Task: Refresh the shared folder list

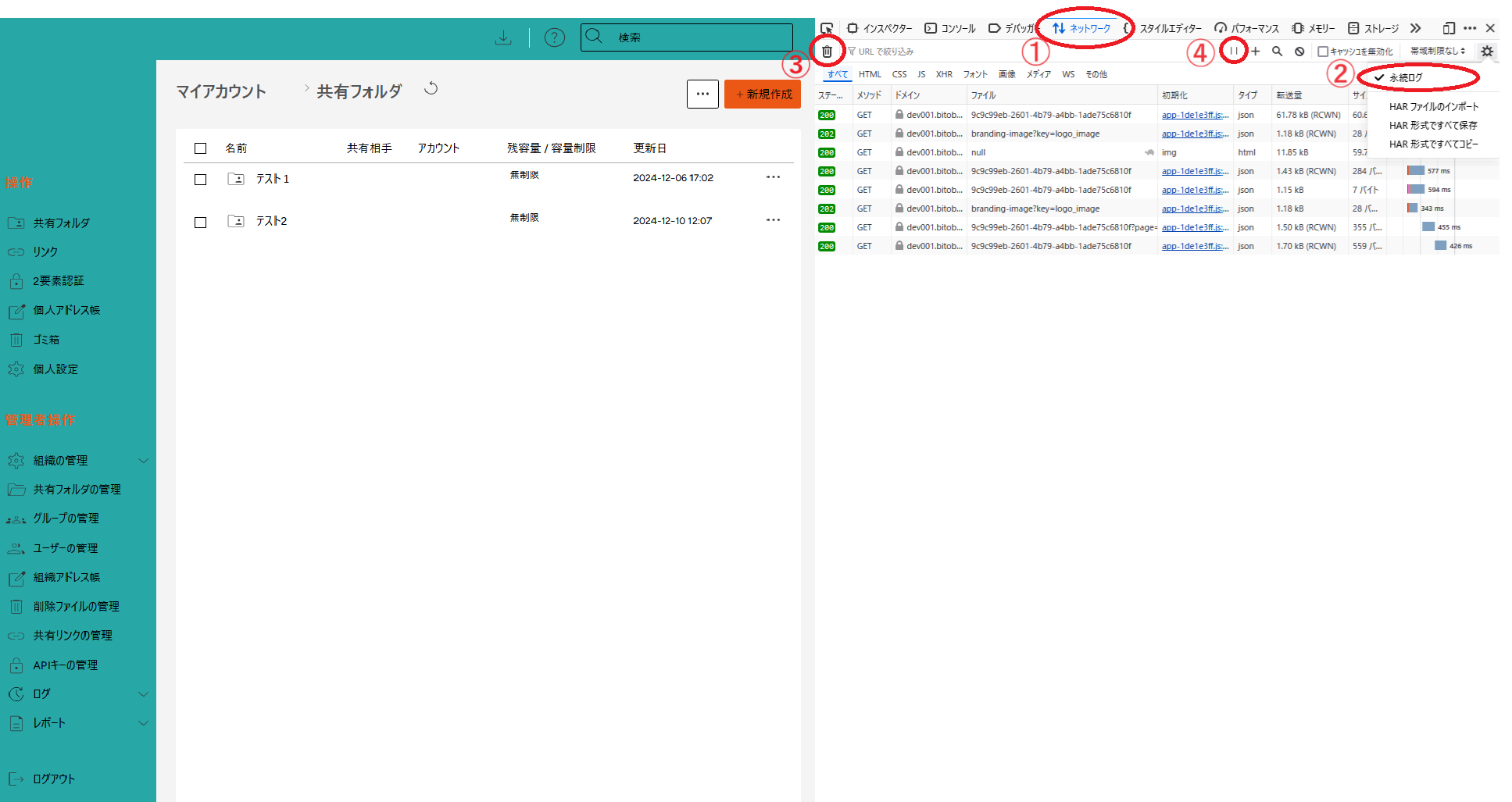Action: 431,89
